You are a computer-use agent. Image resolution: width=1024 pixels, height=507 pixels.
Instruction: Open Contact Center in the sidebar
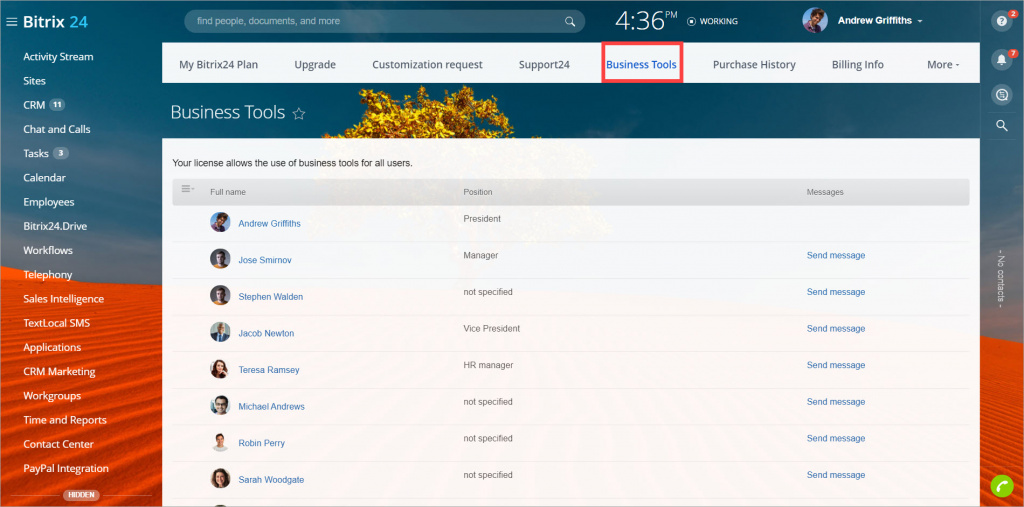[x=58, y=444]
